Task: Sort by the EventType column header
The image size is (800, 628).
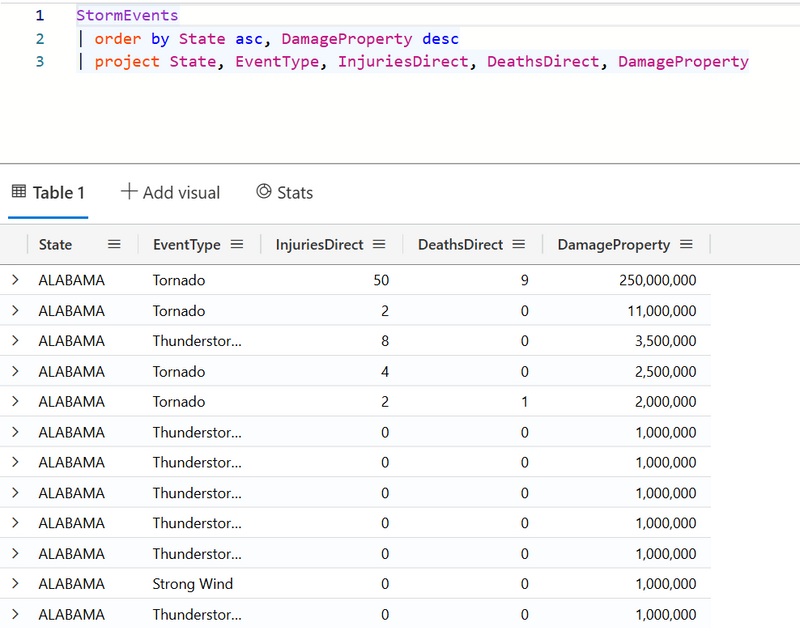Action: [187, 245]
